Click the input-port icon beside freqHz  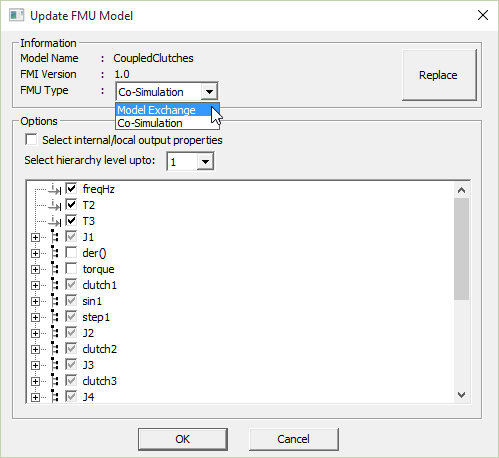(x=55, y=189)
